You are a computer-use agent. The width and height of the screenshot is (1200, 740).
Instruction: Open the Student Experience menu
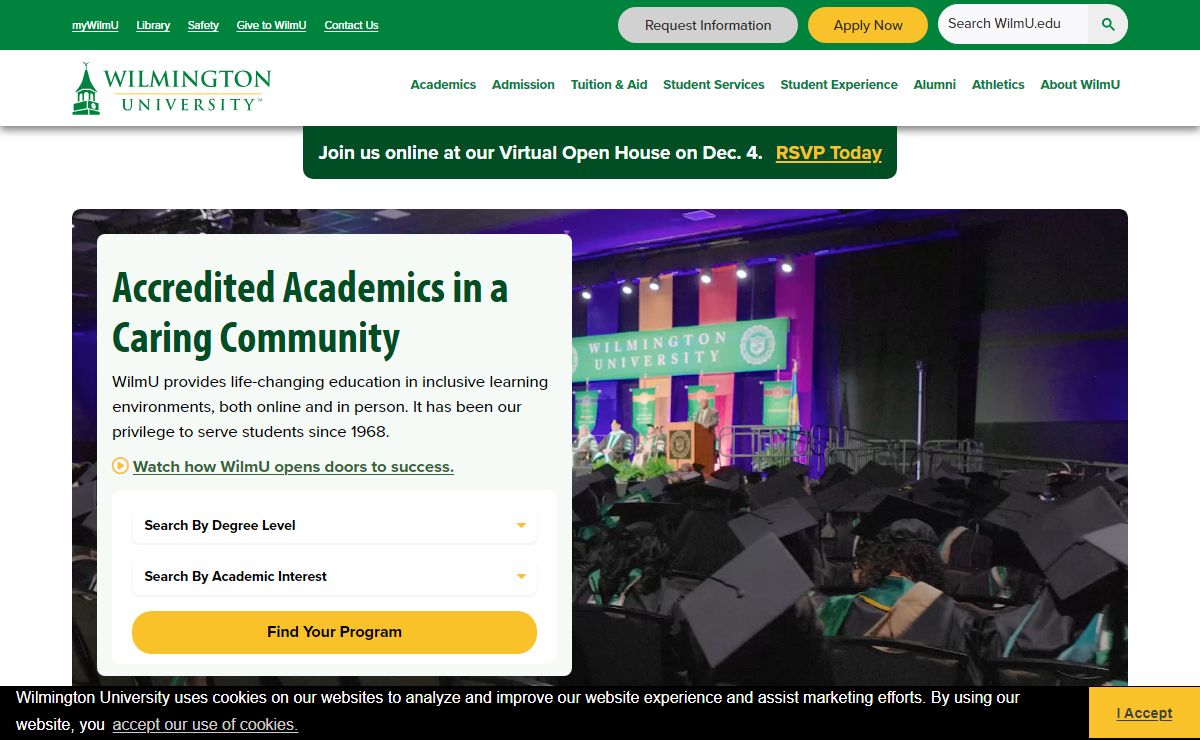click(839, 85)
